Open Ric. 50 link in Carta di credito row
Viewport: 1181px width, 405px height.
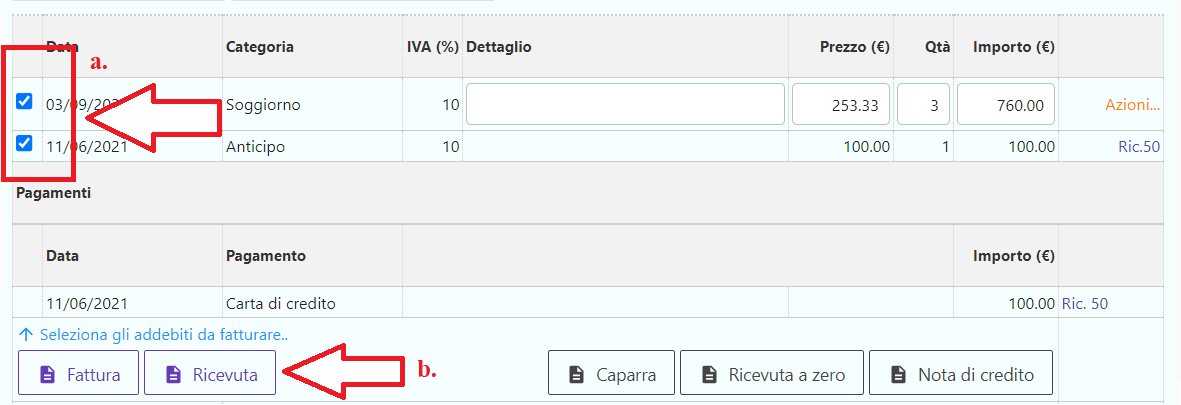point(1085,303)
